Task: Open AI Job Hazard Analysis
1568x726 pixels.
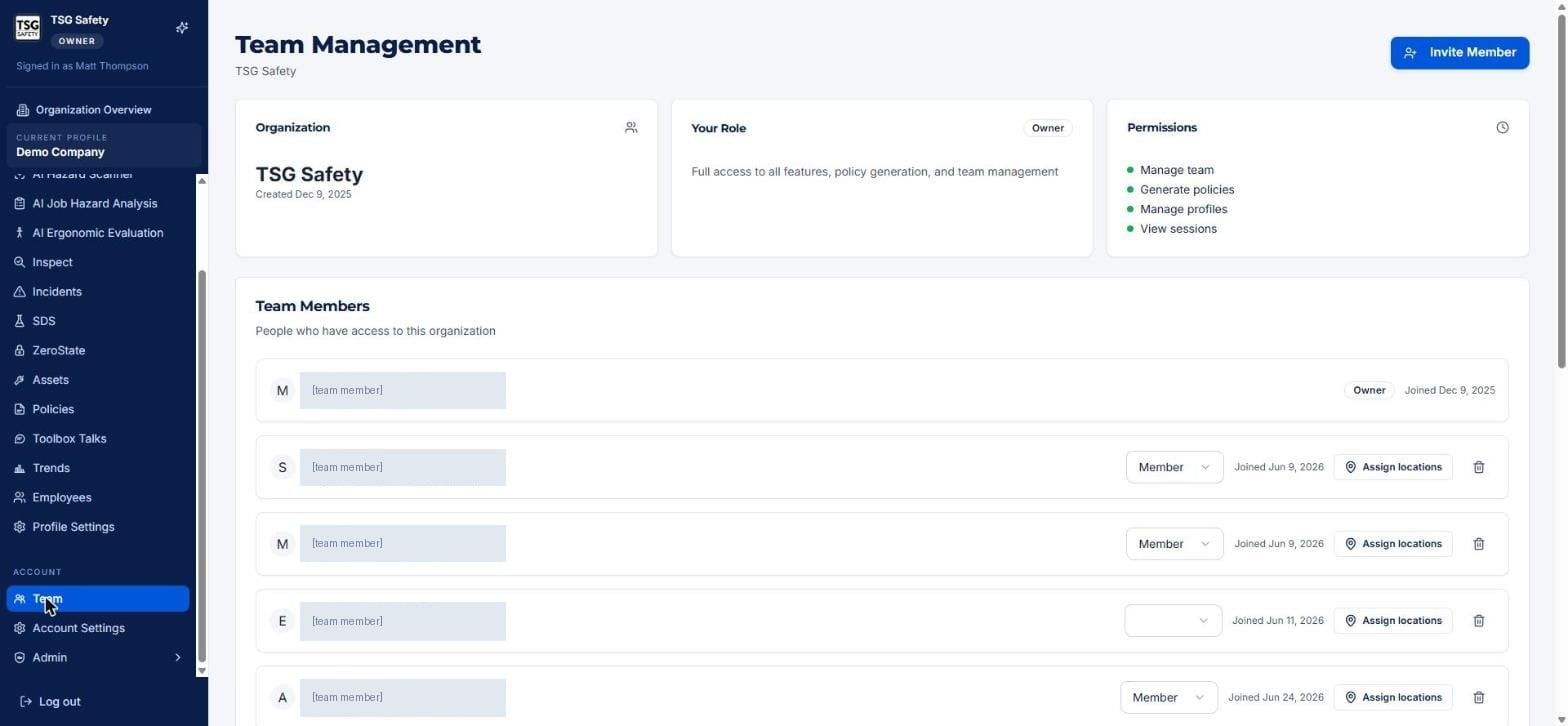Action: (x=94, y=204)
